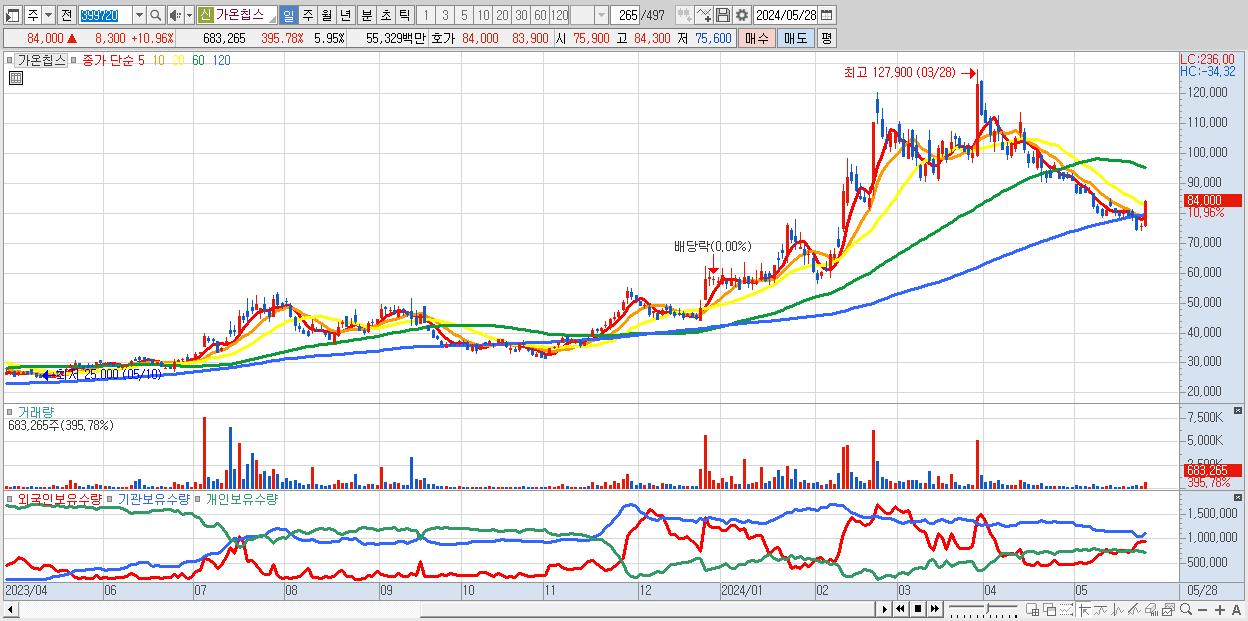Image resolution: width=1248 pixels, height=621 pixels.
Task: Click the rewind replay control
Action: [900, 609]
